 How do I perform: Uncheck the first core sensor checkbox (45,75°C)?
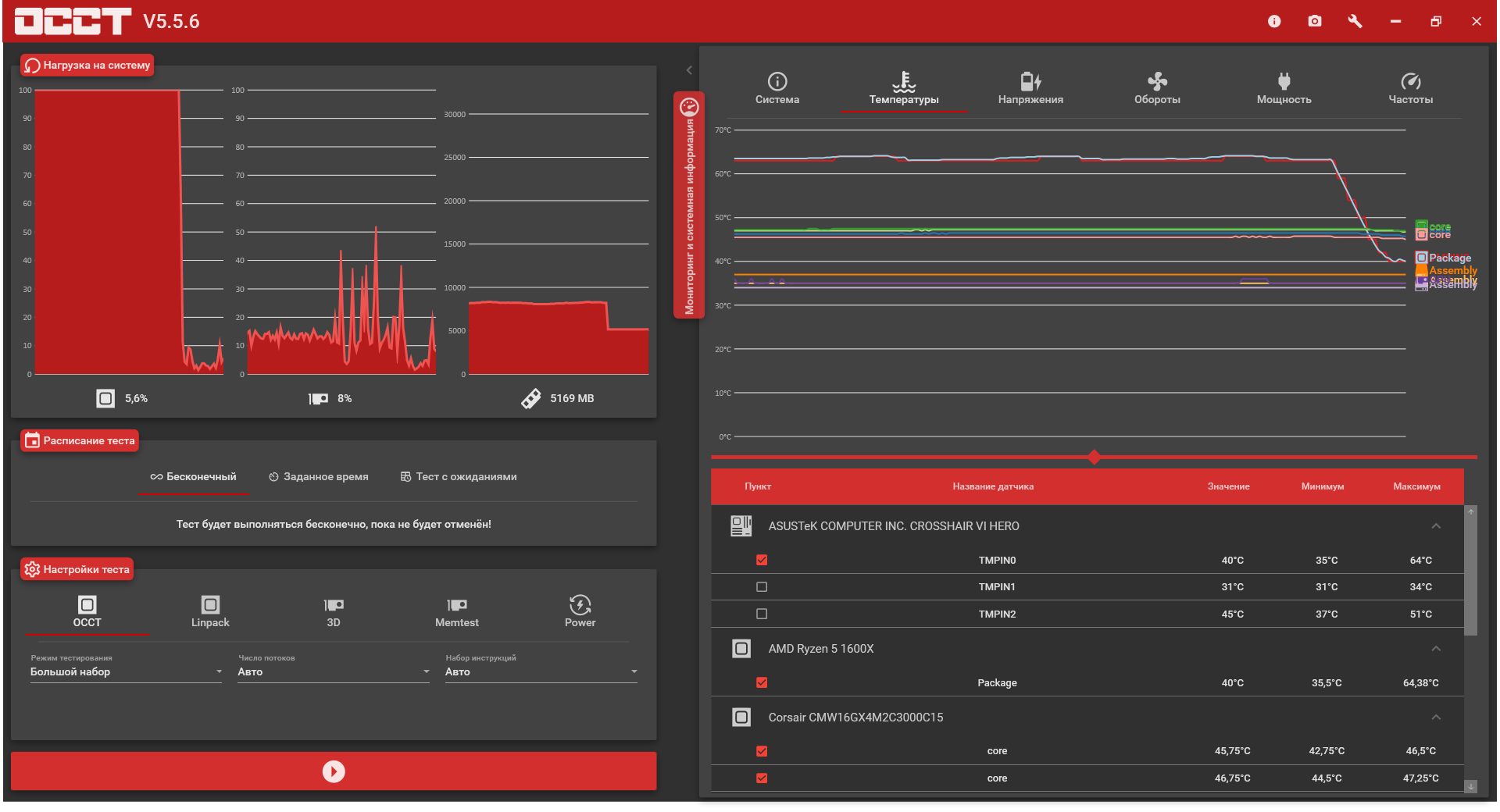click(762, 751)
